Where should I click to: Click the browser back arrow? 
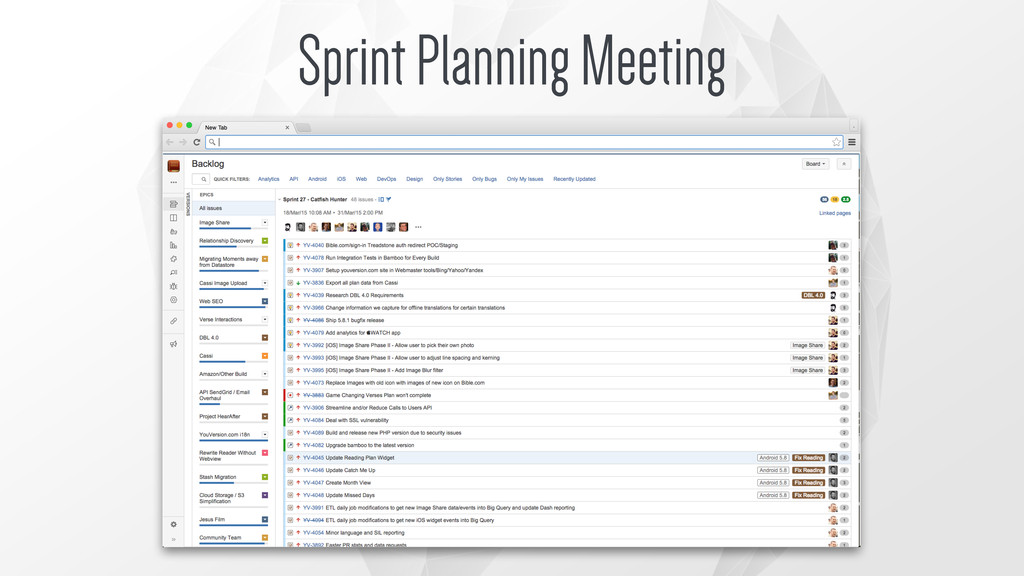pos(170,142)
